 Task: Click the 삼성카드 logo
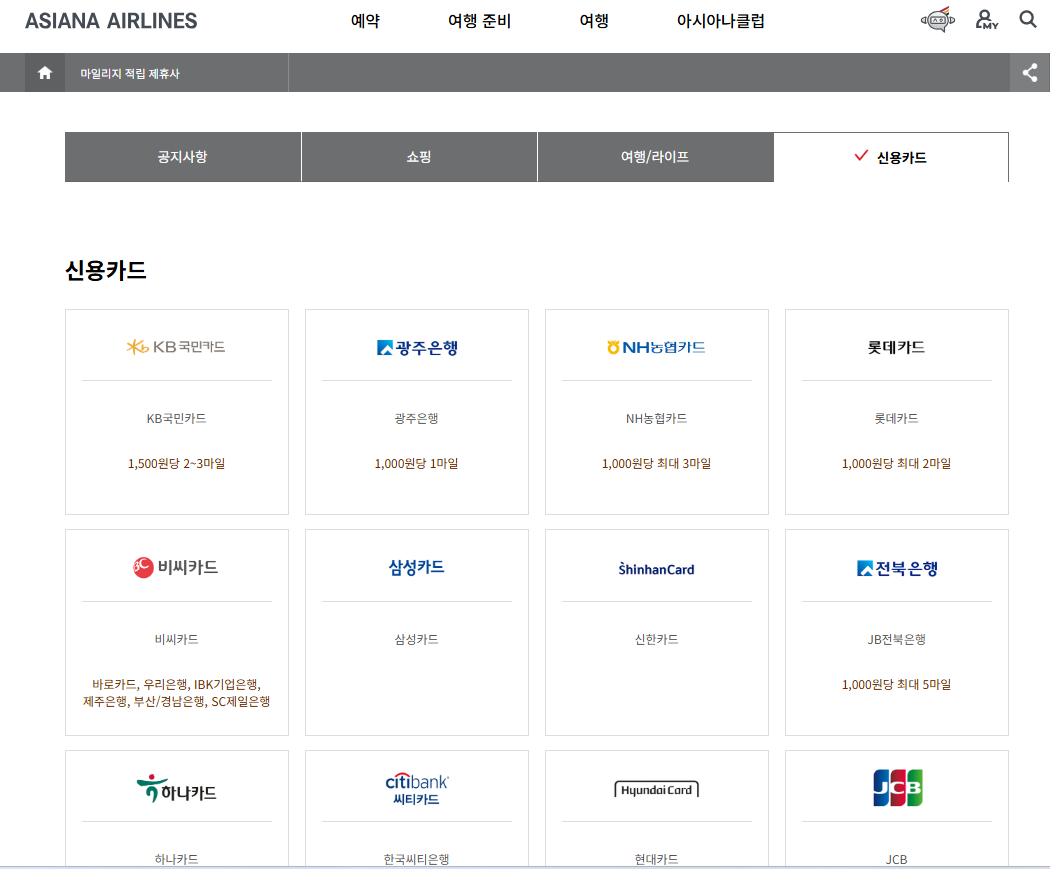417,567
